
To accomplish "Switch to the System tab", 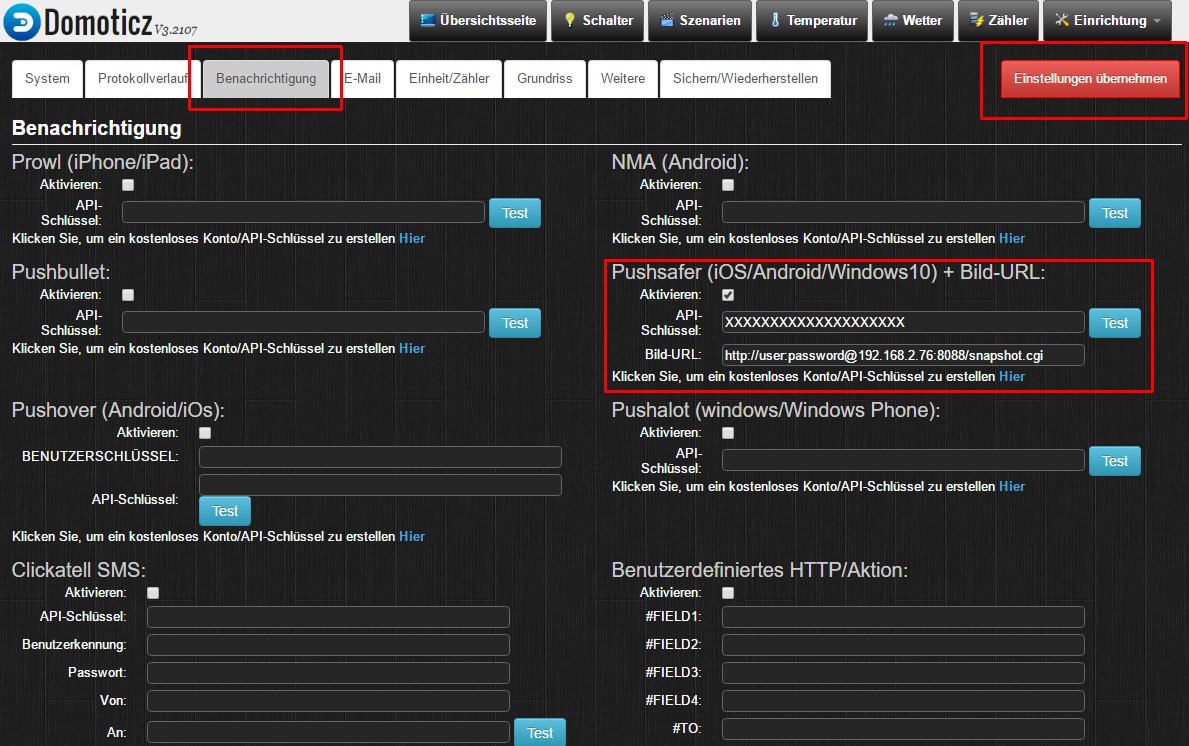I will (47, 79).
